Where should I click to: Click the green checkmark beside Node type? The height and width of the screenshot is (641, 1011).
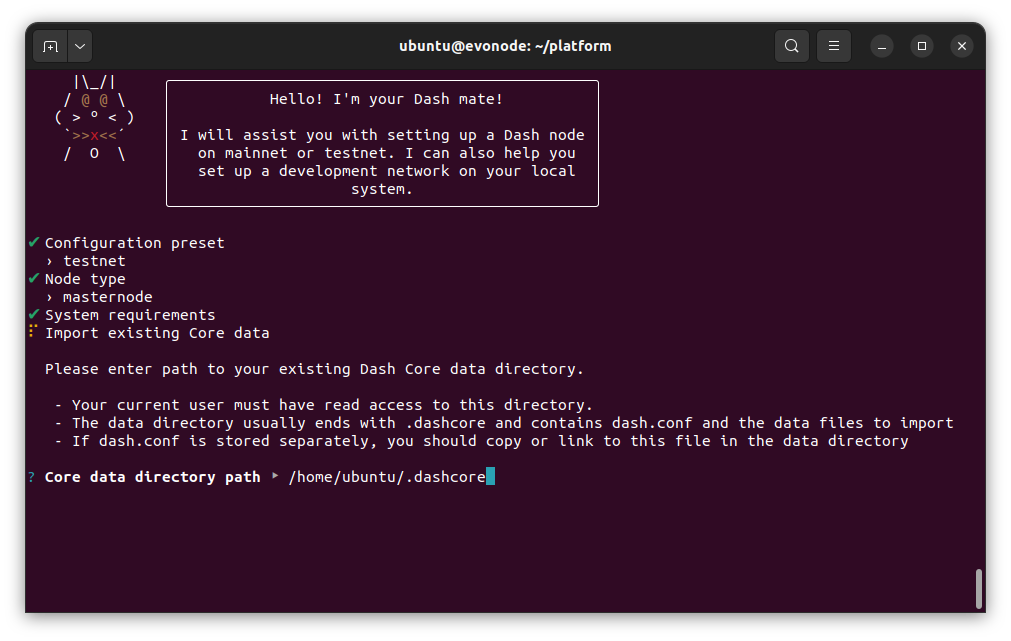pos(34,279)
